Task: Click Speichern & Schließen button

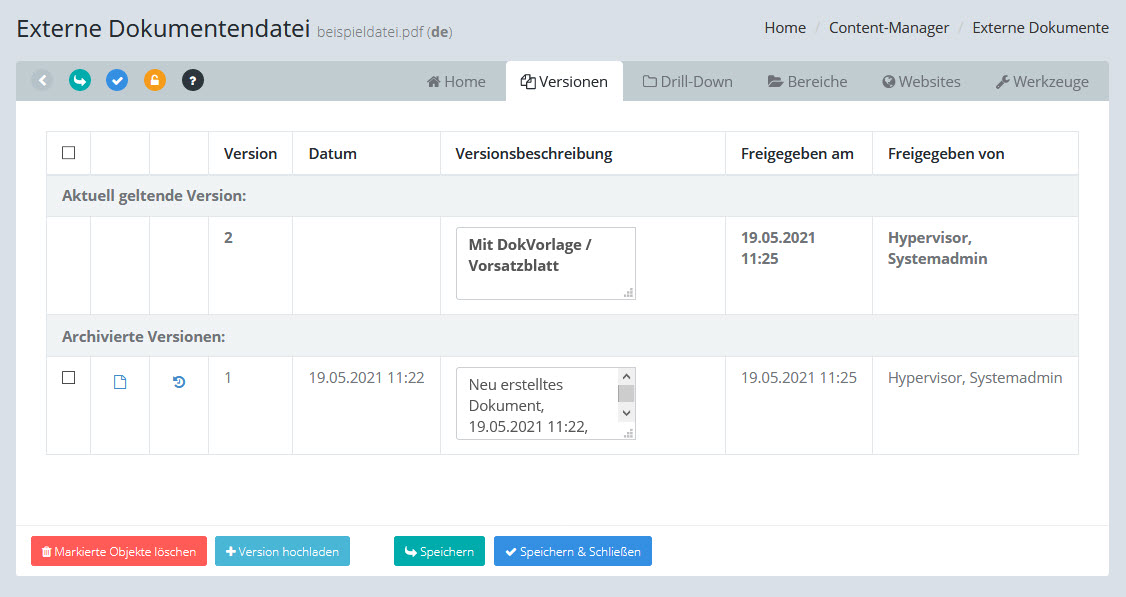Action: [572, 551]
